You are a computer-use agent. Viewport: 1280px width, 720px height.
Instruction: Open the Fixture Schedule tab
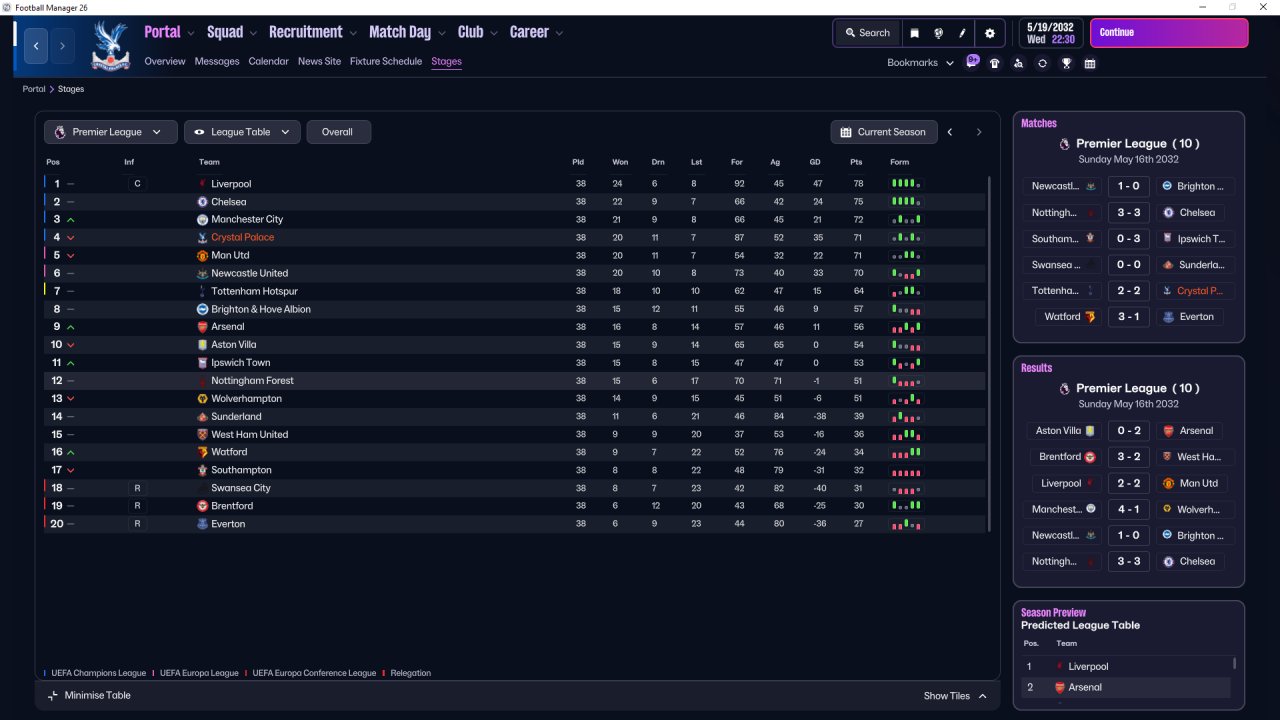tap(386, 61)
